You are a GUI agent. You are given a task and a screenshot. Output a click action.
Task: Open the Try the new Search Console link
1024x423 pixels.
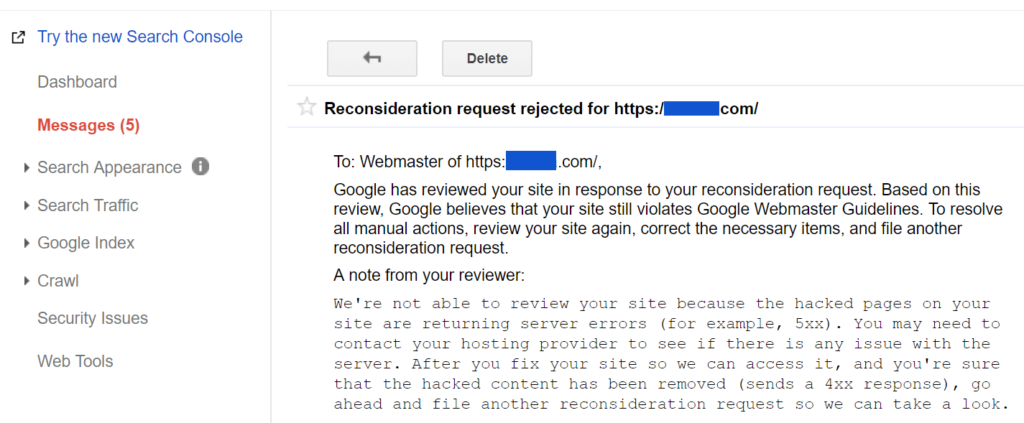click(x=139, y=37)
